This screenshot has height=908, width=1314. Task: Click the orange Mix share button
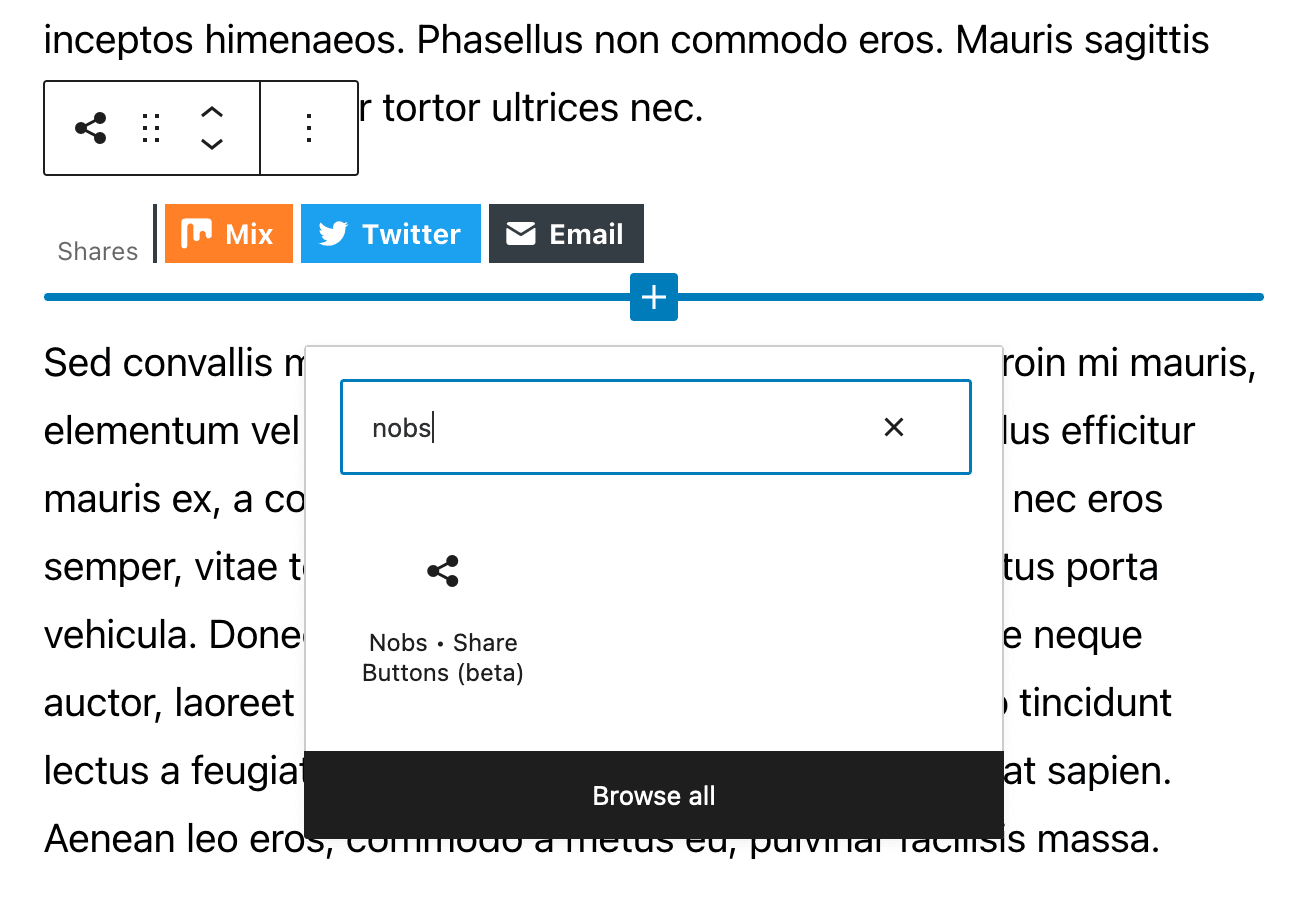[x=228, y=233]
